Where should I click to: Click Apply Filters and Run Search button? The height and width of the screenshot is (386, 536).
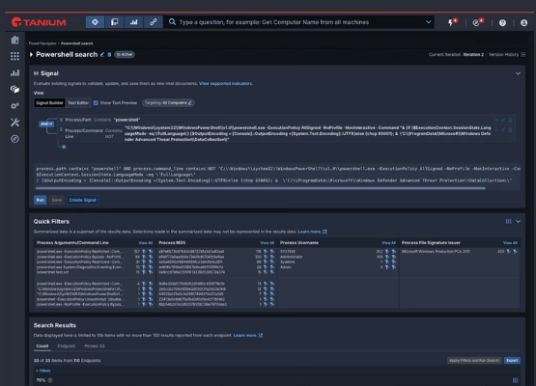pyautogui.click(x=474, y=360)
